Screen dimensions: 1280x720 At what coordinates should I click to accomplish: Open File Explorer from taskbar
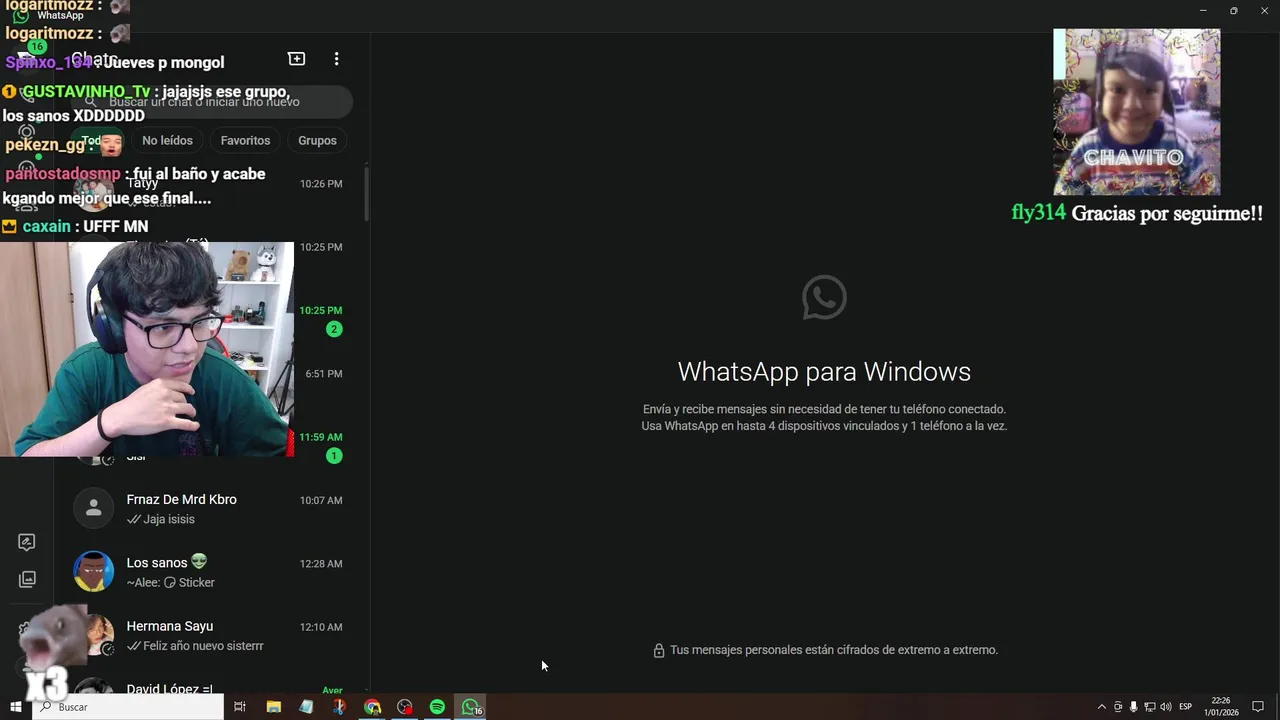tap(273, 707)
